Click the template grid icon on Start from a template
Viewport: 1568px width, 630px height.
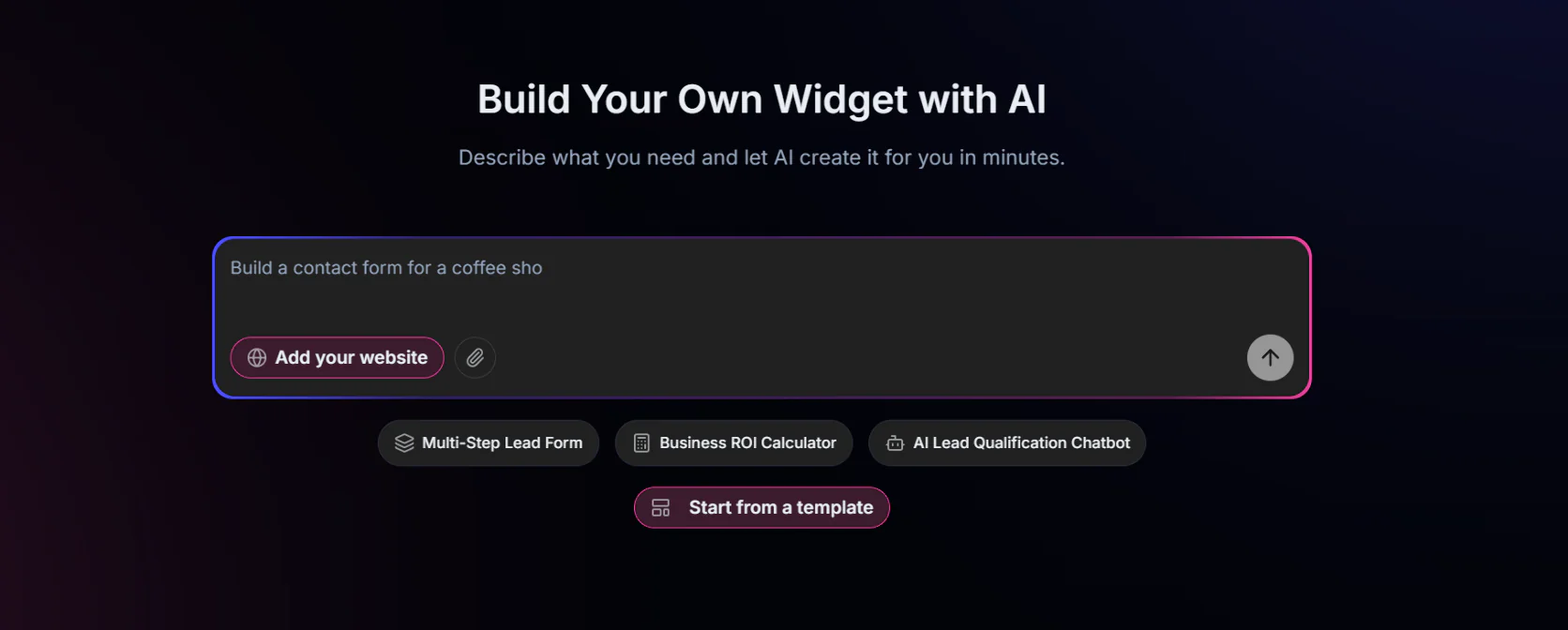tap(660, 507)
